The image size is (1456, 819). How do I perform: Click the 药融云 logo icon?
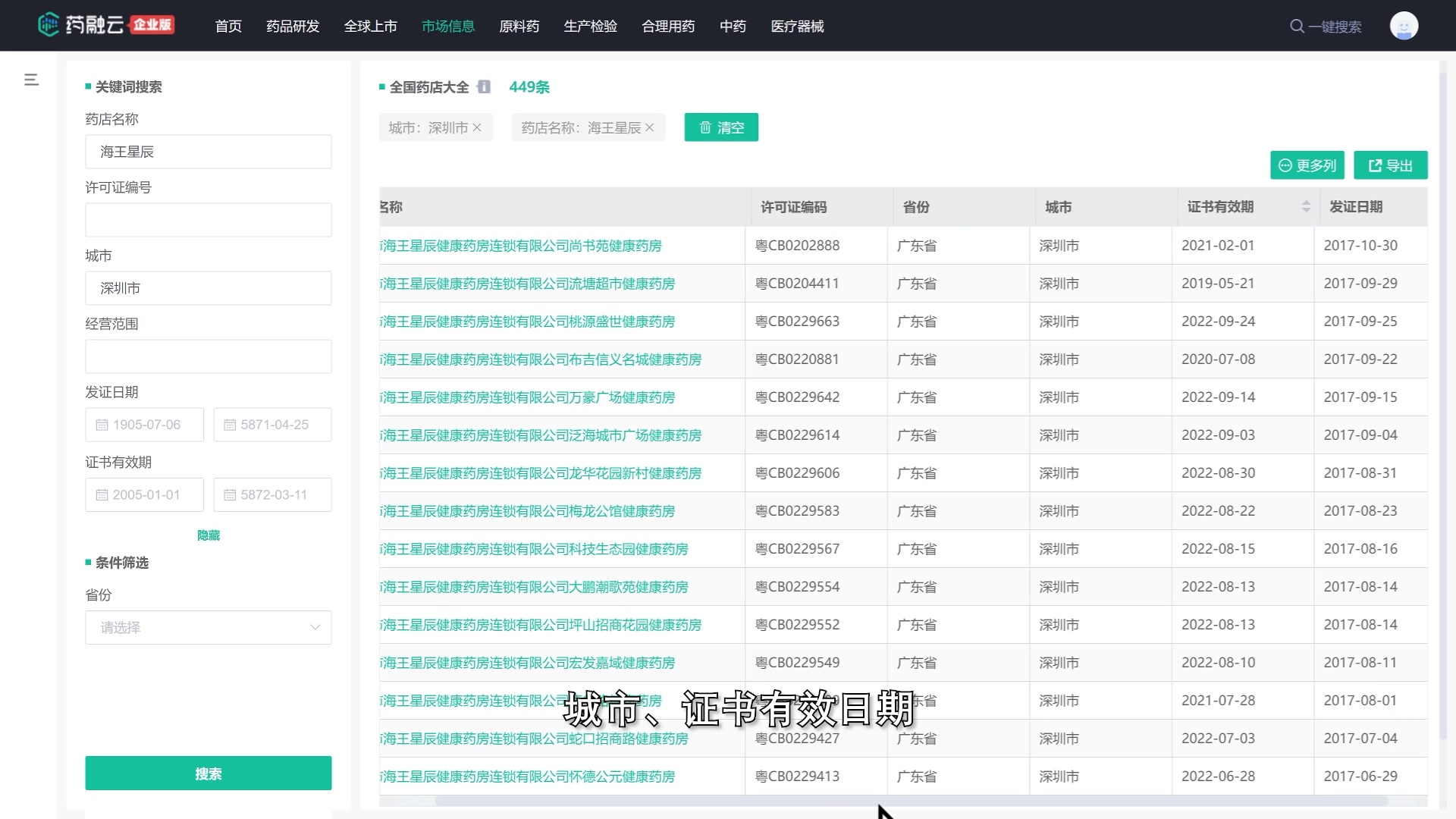pyautogui.click(x=49, y=25)
